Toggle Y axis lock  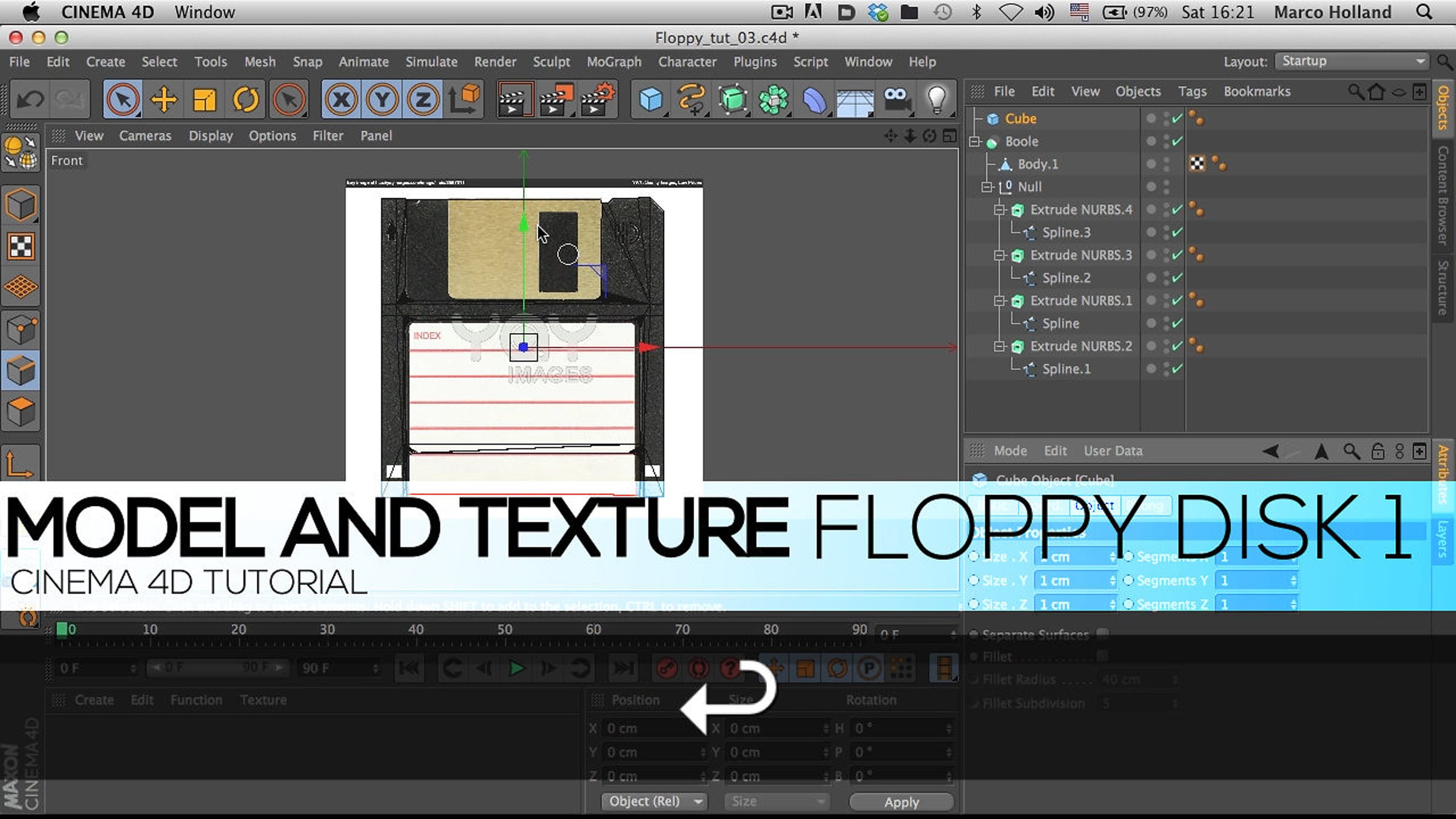(x=382, y=99)
